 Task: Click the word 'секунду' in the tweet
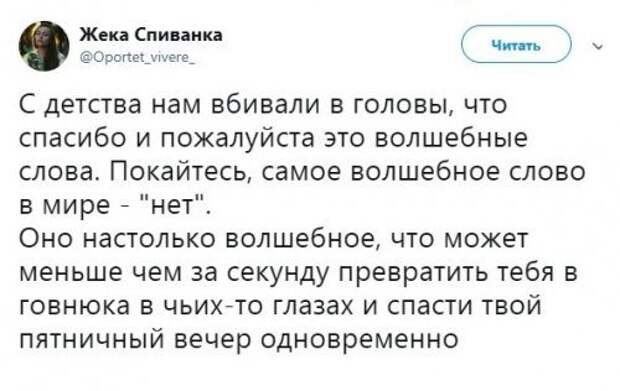pyautogui.click(x=278, y=275)
